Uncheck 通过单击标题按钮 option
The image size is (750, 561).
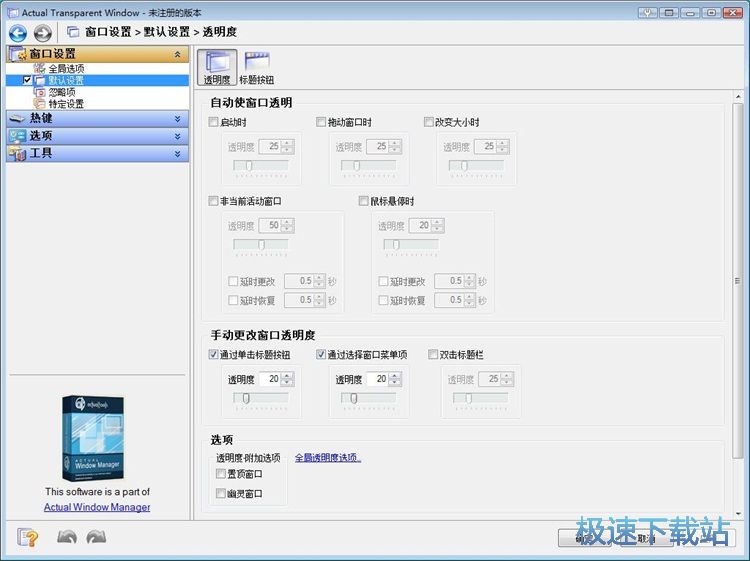pos(214,355)
